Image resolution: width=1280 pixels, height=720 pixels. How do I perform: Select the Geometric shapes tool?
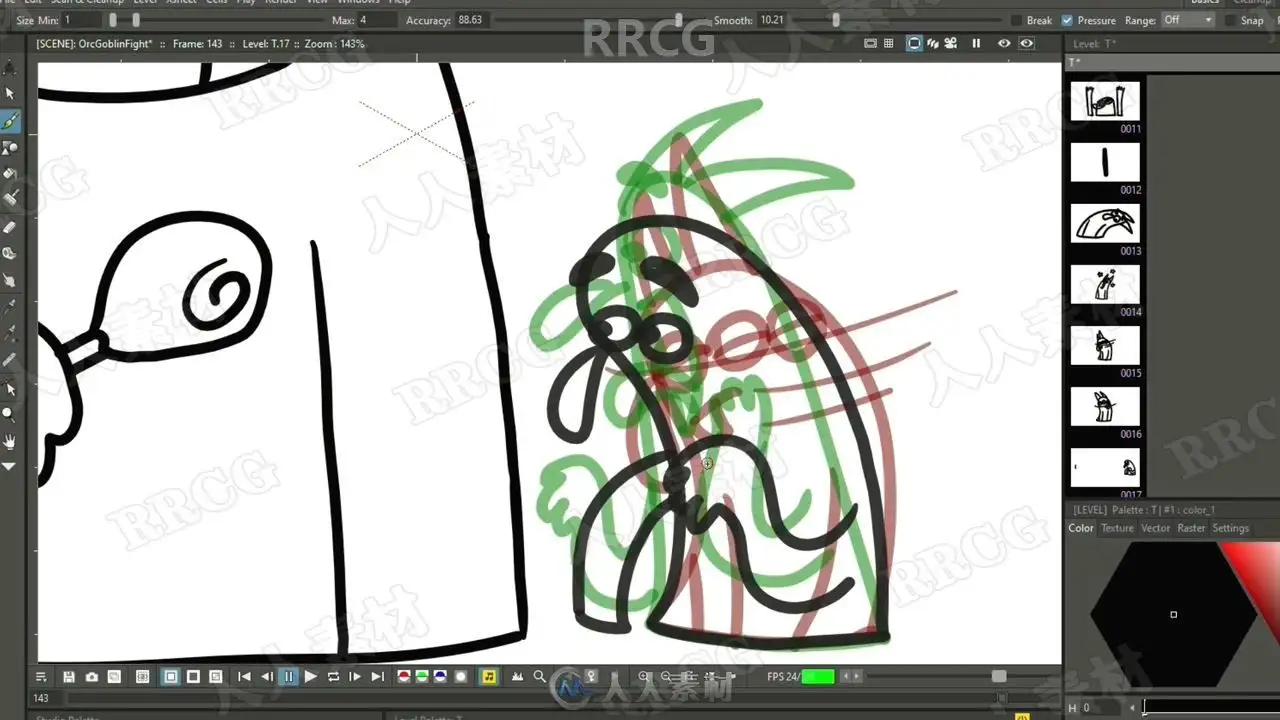click(10, 147)
